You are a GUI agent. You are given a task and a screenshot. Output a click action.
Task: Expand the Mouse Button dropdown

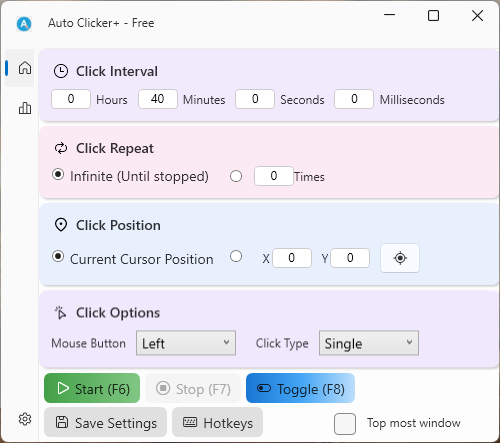tap(186, 343)
